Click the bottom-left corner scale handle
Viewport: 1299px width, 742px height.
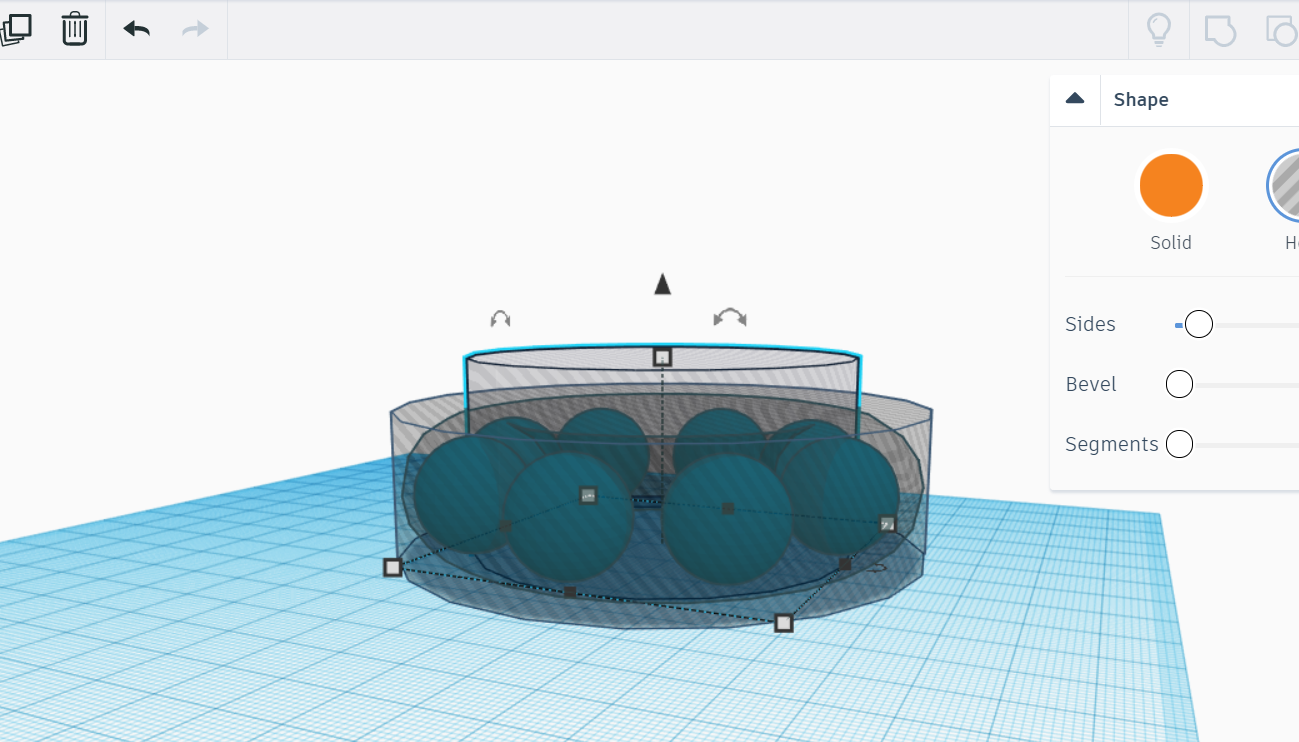tap(390, 567)
